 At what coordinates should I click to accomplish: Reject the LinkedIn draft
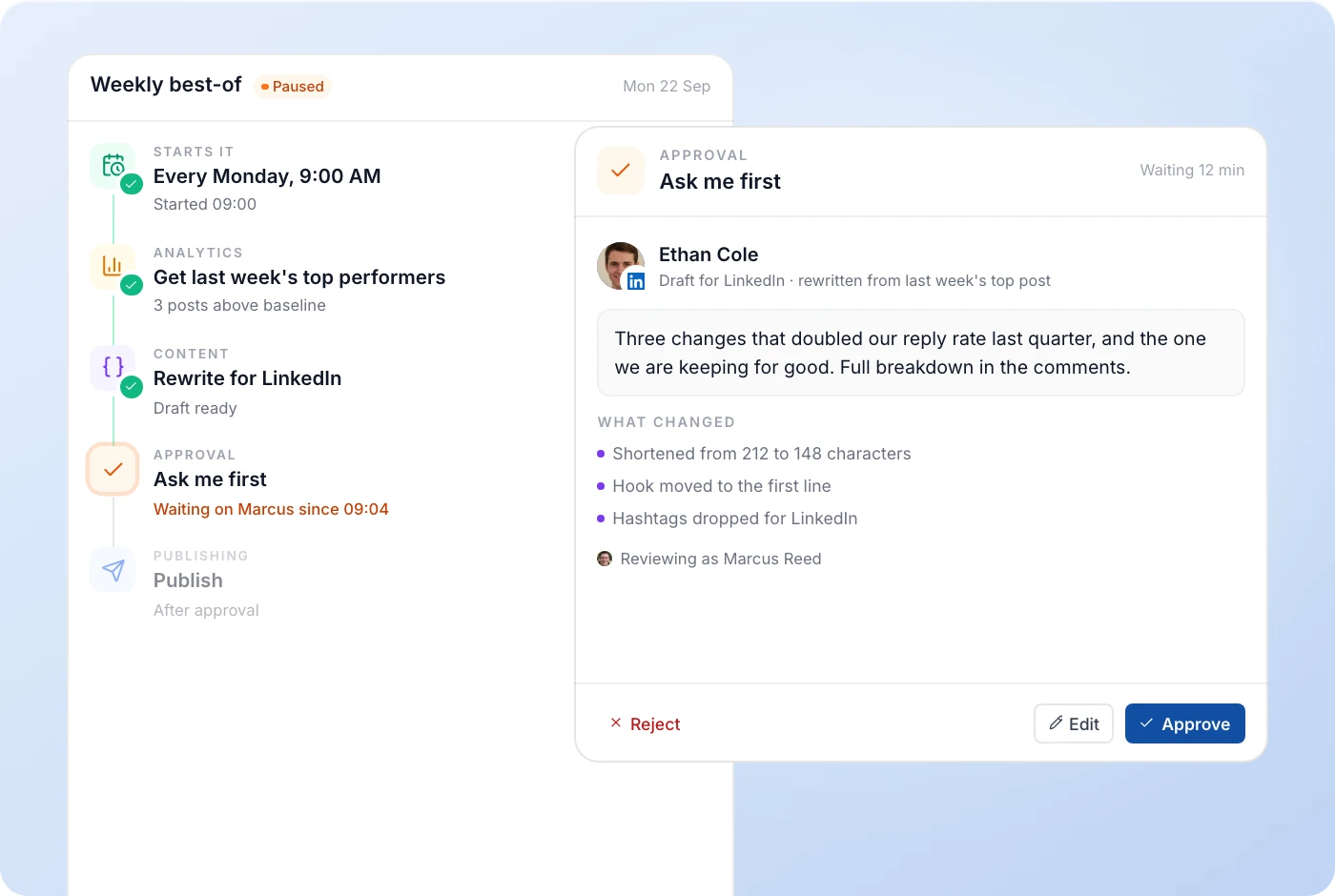coord(645,723)
